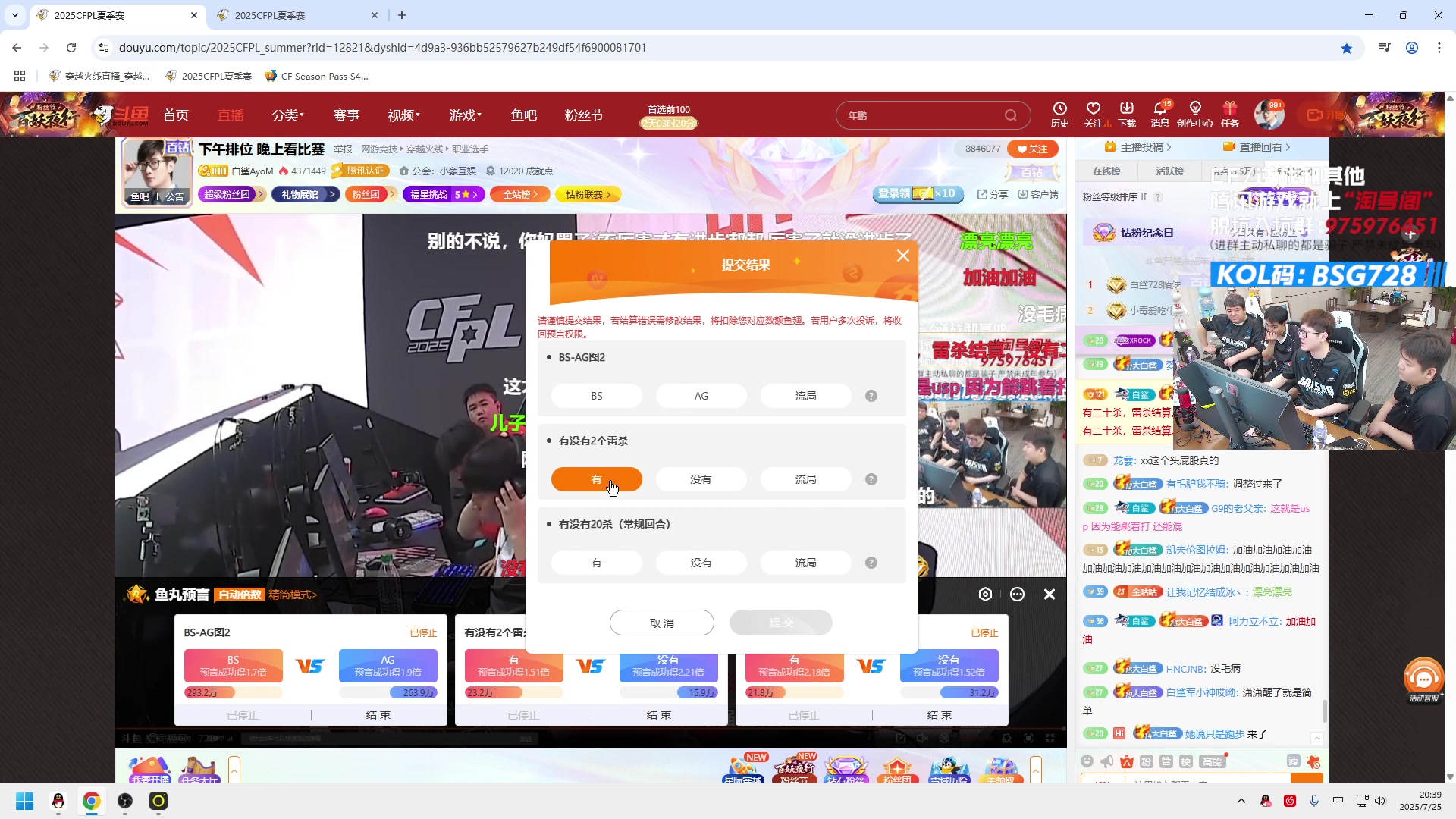Open 消息 notification bell icon
Image resolution: width=1456 pixels, height=819 pixels.
click(1160, 115)
